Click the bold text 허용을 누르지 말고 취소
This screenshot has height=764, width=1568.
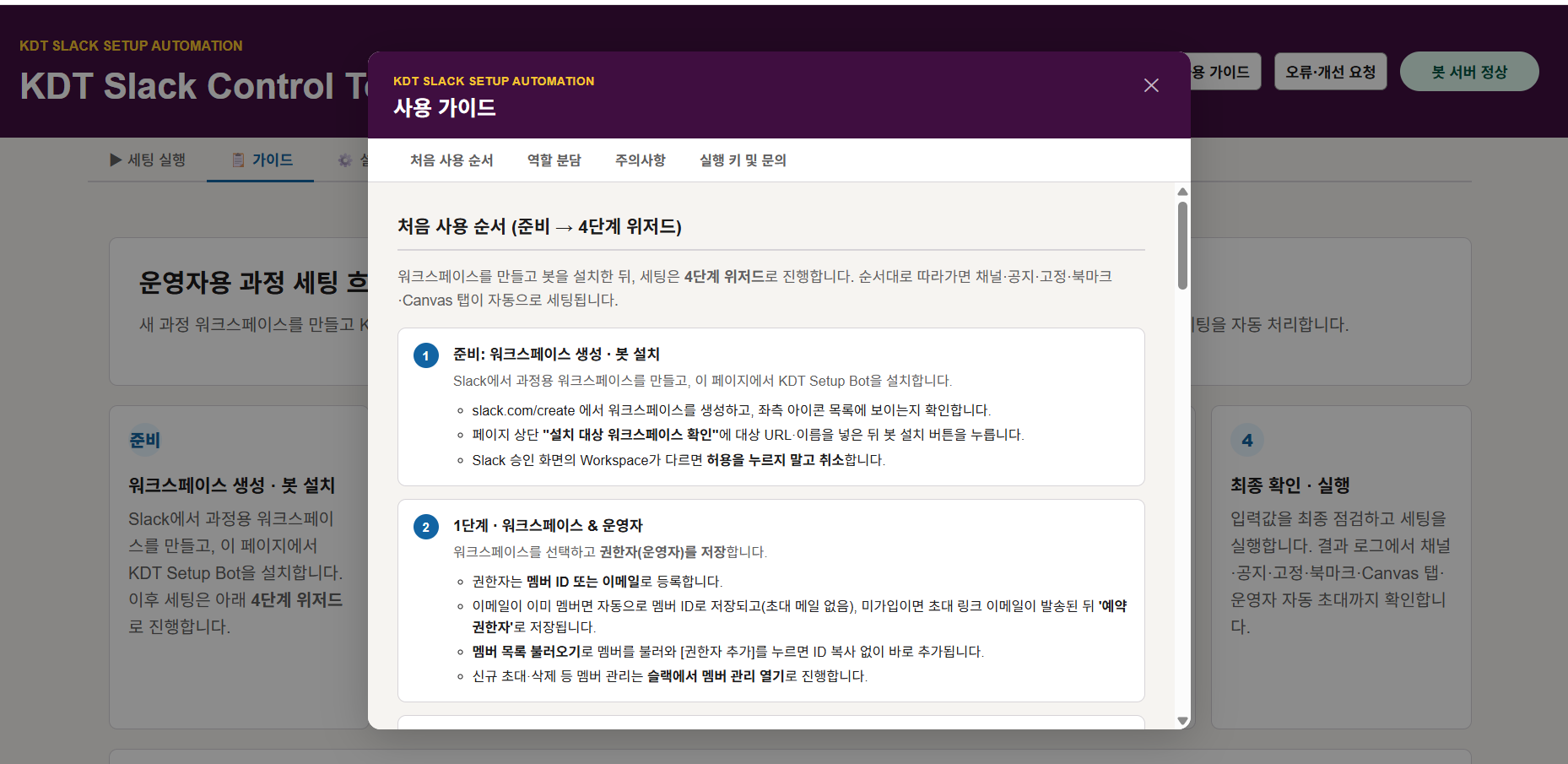click(775, 460)
